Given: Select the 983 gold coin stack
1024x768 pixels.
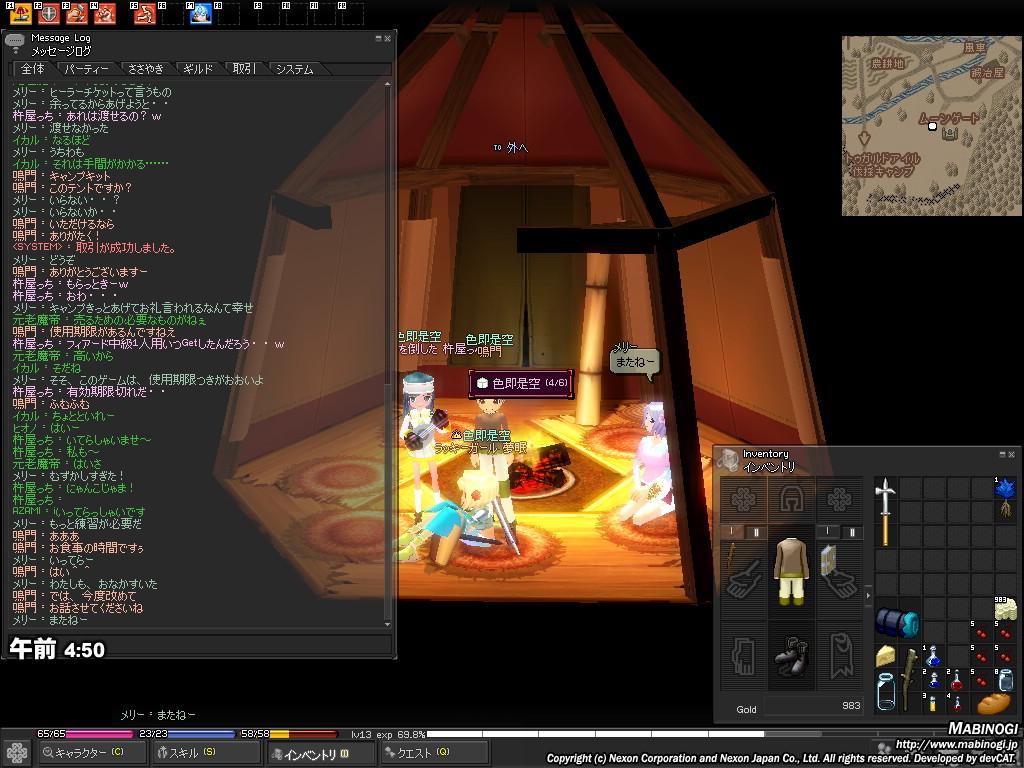Looking at the screenshot, I should (x=1005, y=609).
